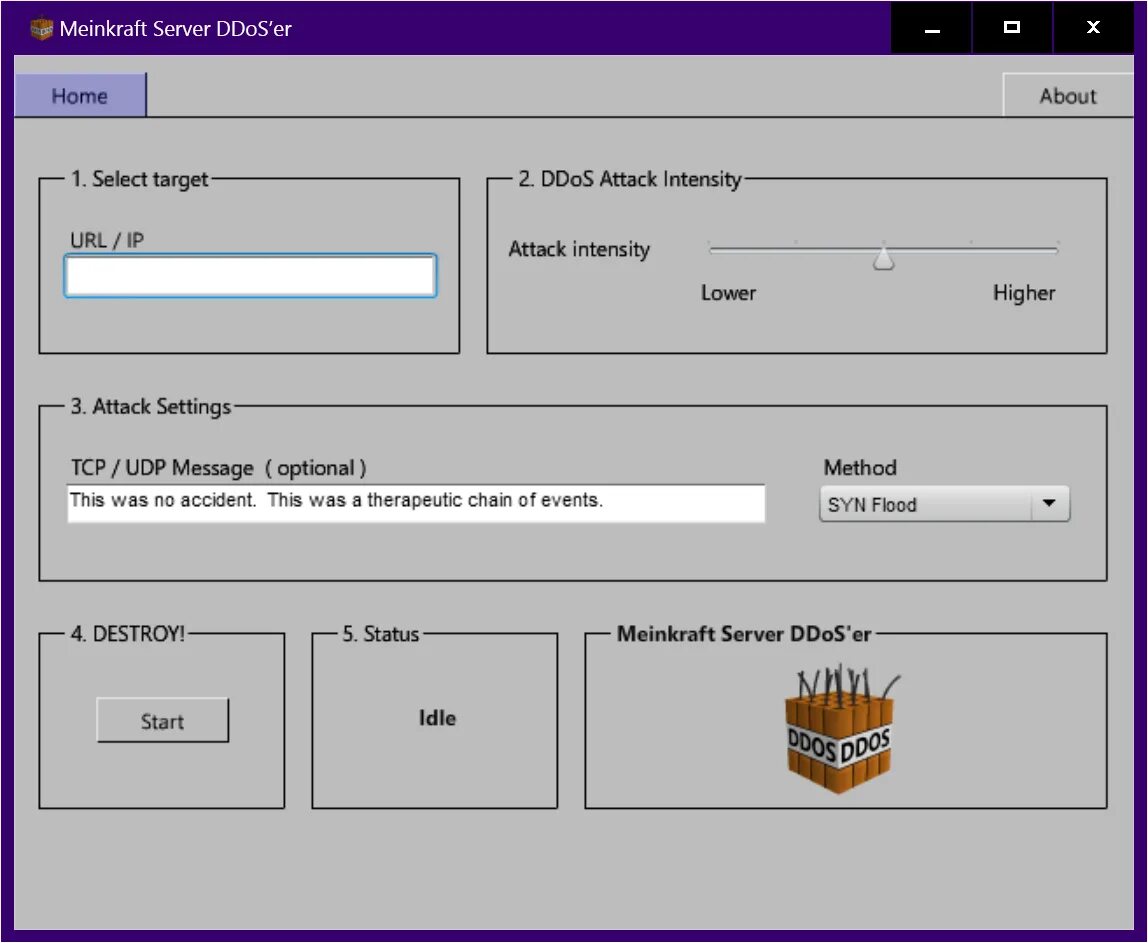This screenshot has height=943, width=1148.
Task: Click the '5. Status' group title
Action: tap(381, 634)
